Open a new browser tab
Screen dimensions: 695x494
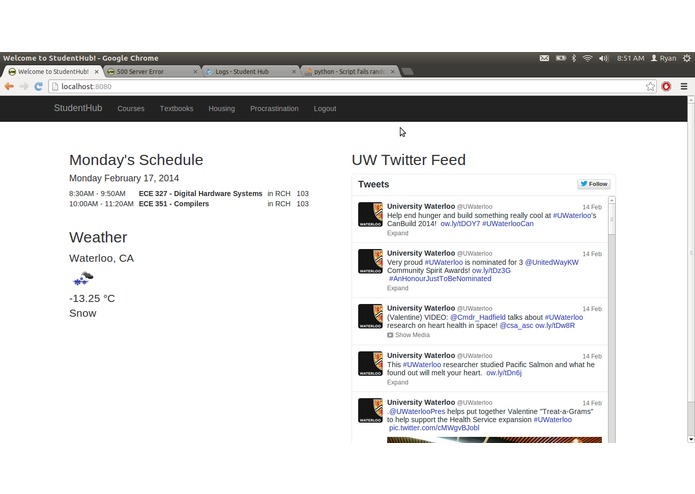[407, 71]
